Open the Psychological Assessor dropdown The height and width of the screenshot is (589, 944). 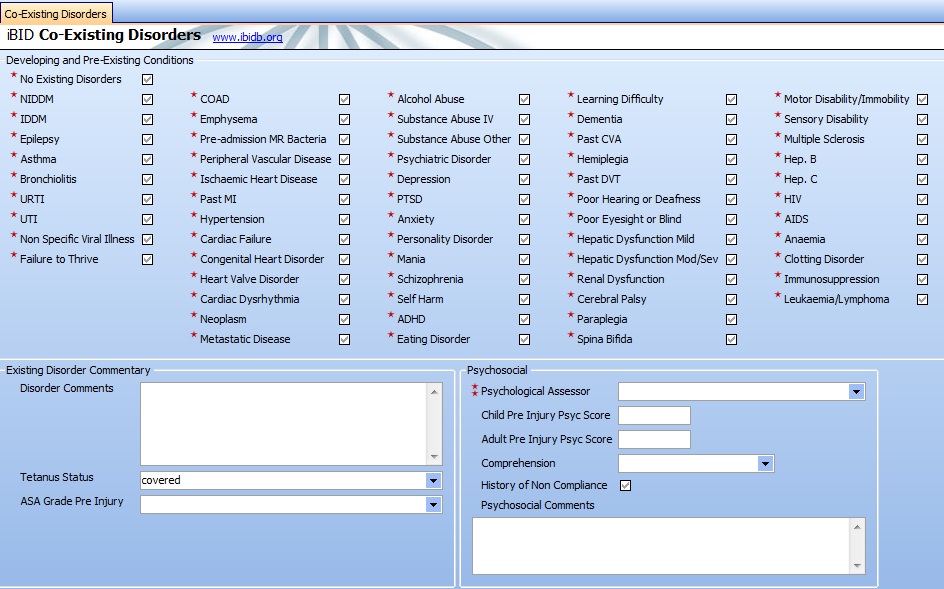856,392
